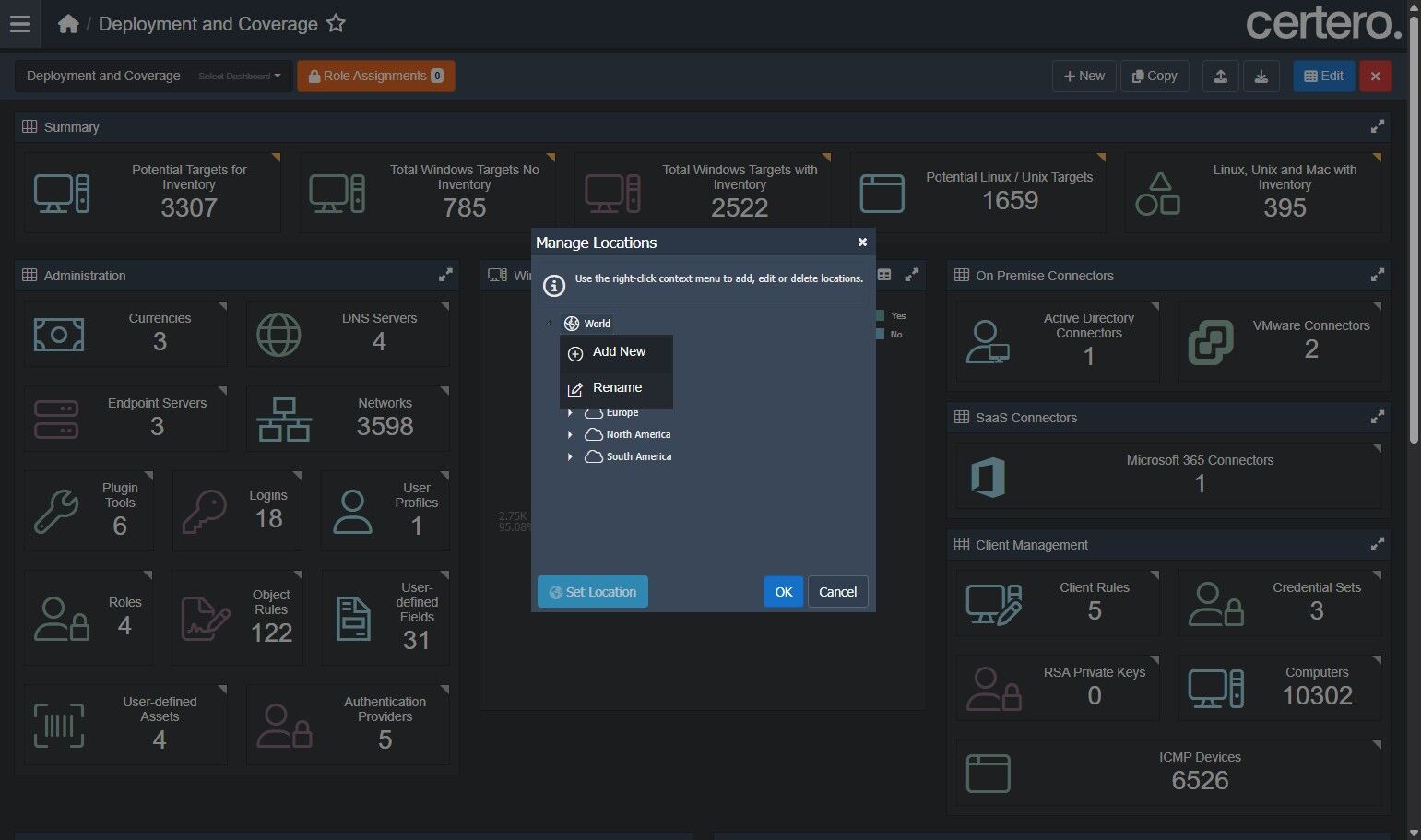This screenshot has width=1421, height=840.
Task: Choose Rename from context menu
Action: click(616, 388)
